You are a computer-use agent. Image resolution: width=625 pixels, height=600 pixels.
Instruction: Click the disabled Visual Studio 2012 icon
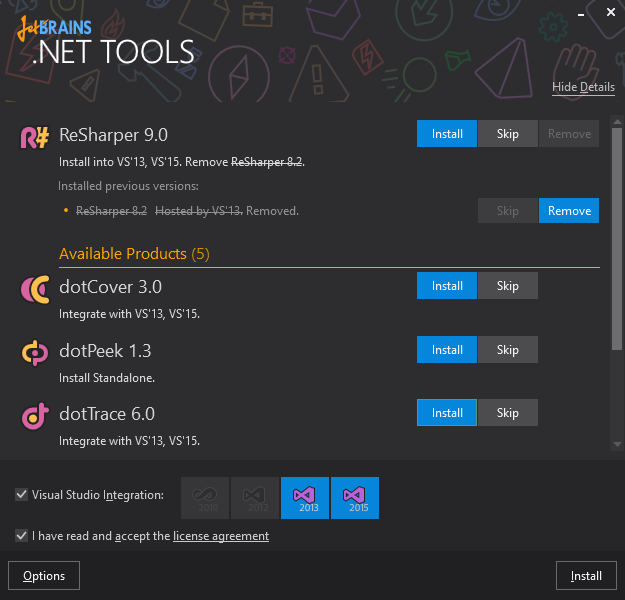coord(255,497)
